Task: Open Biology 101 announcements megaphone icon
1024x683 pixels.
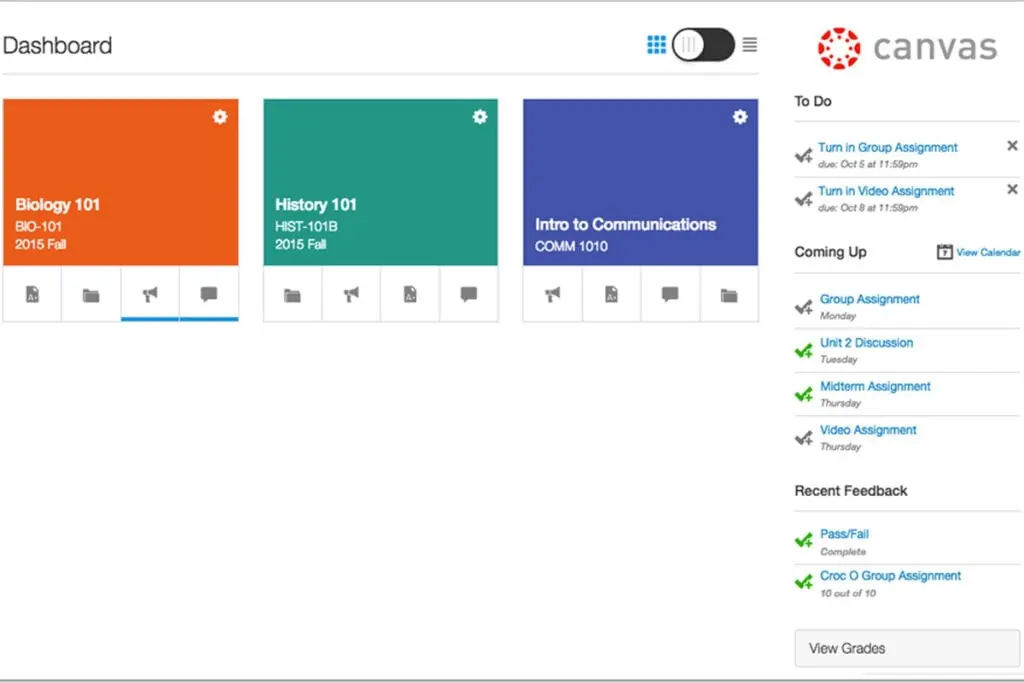Action: [x=150, y=295]
